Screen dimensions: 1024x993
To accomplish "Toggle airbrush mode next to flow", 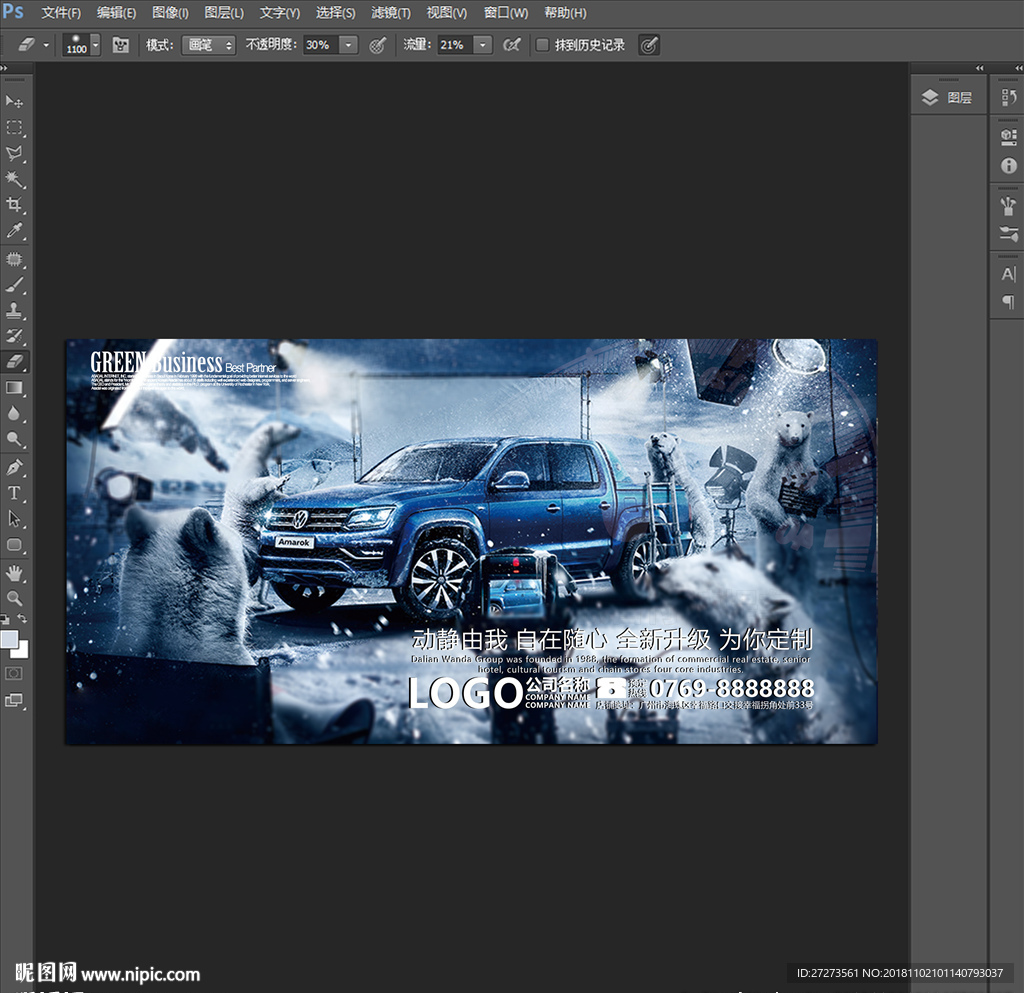I will pos(511,45).
